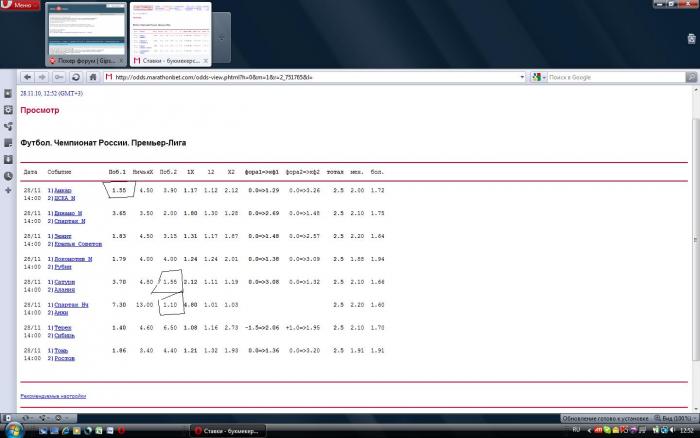Close the Покер форум tab
700x438 pixels.
point(121,61)
